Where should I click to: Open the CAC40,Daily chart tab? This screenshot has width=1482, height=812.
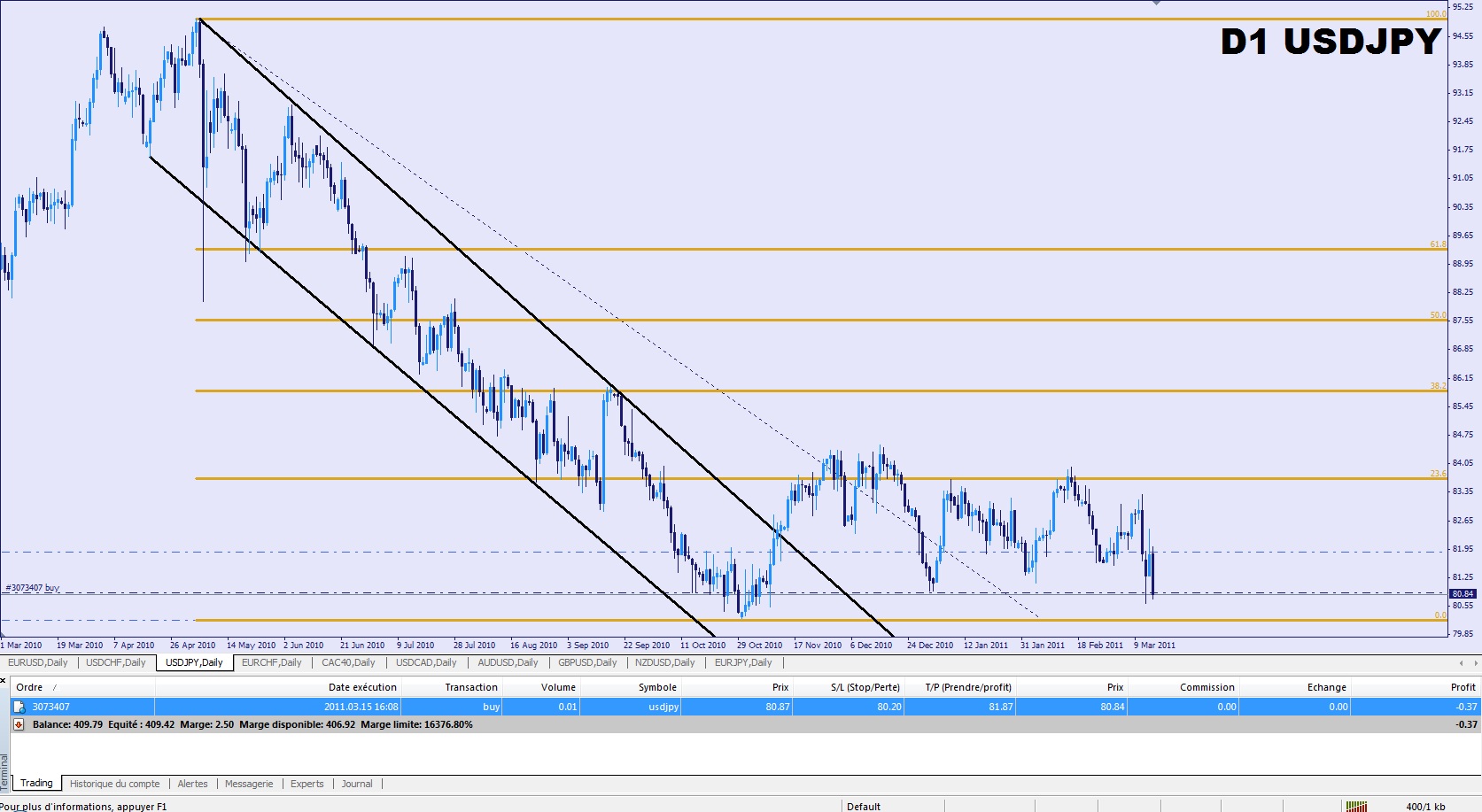click(348, 662)
